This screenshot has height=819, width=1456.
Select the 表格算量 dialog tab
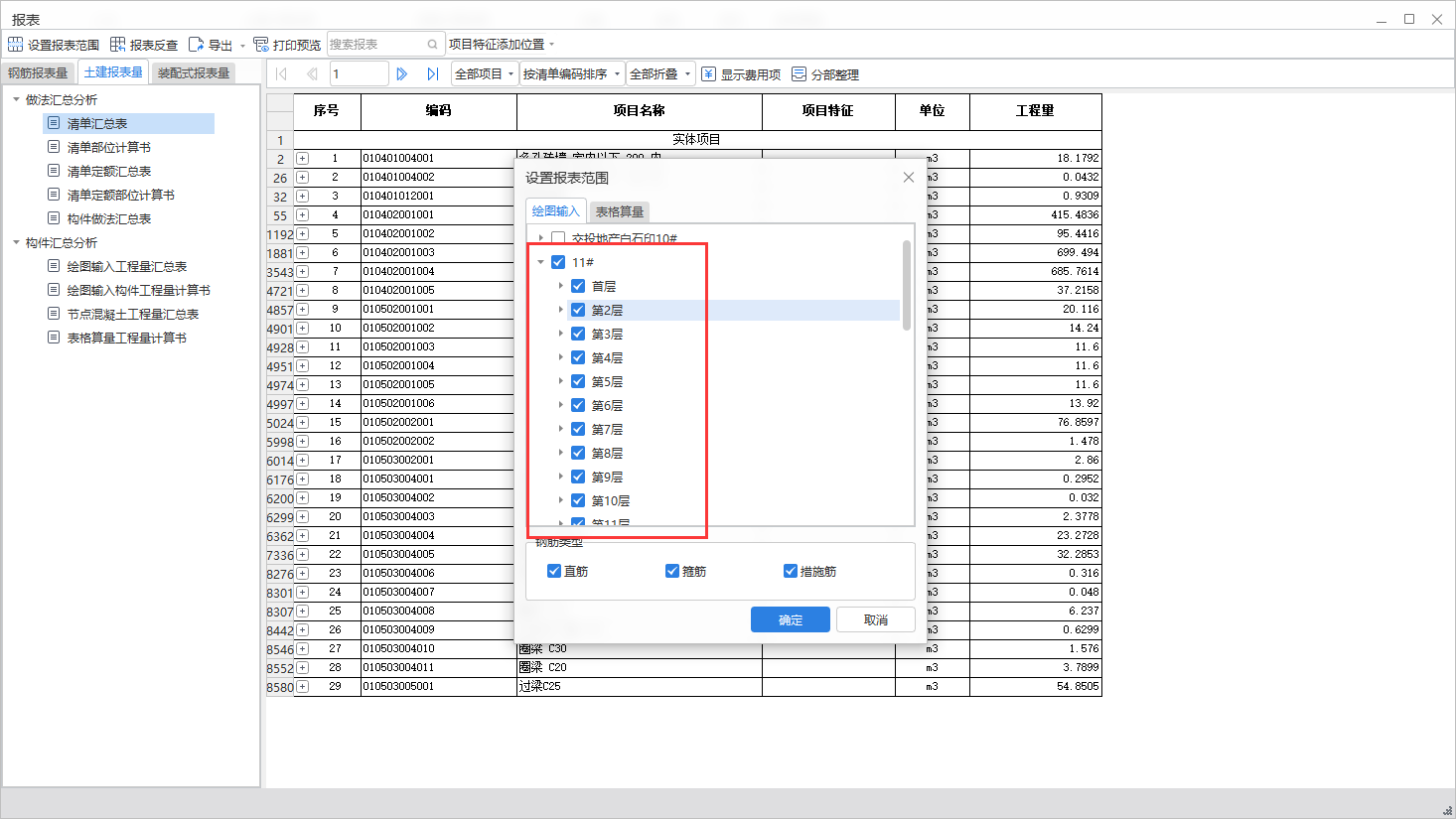click(x=620, y=211)
